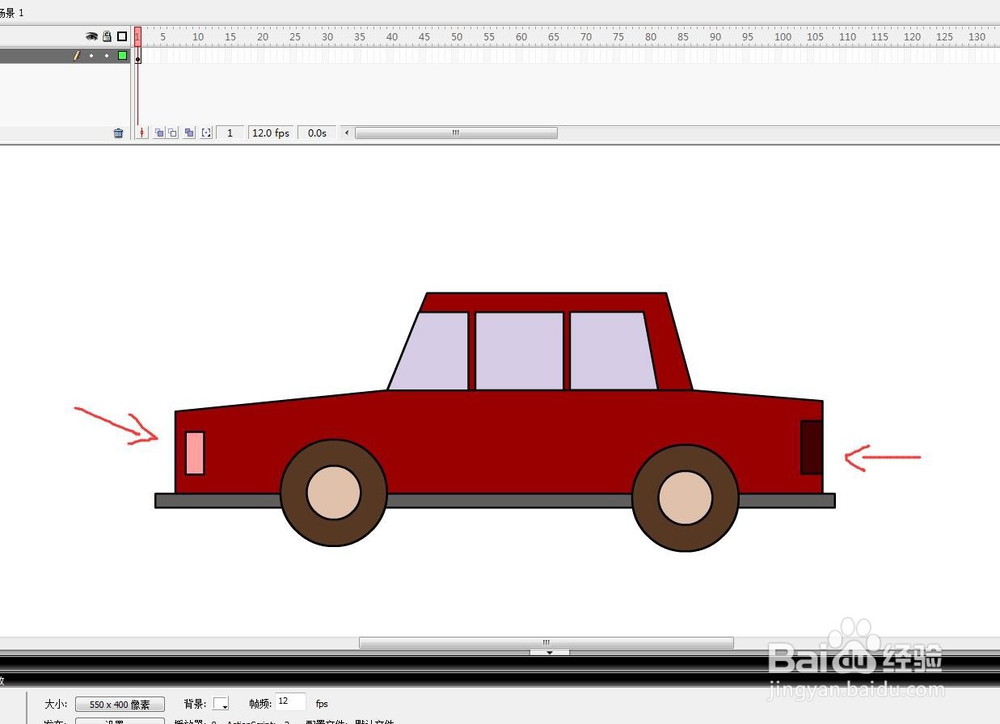This screenshot has height=724, width=1000.
Task: Toggle the layer's visibility dot
Action: coord(91,56)
